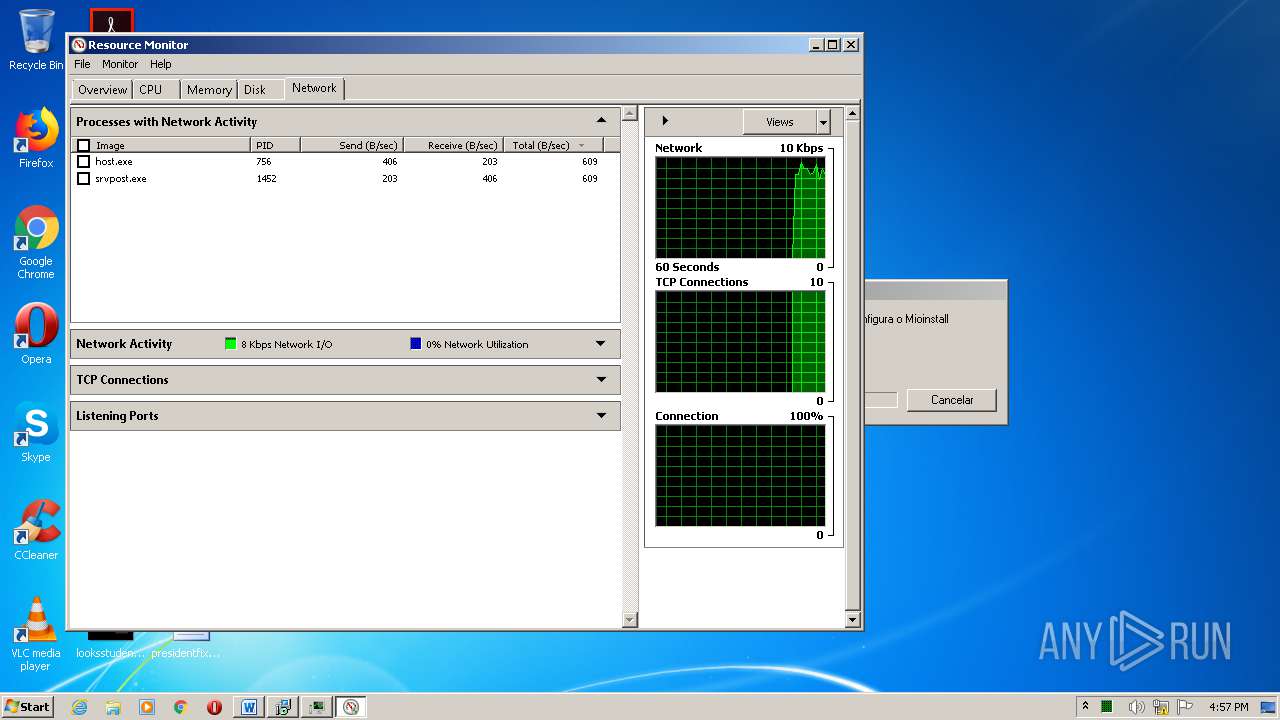Switch to the Disk tab
The image size is (1280, 720).
260,90
